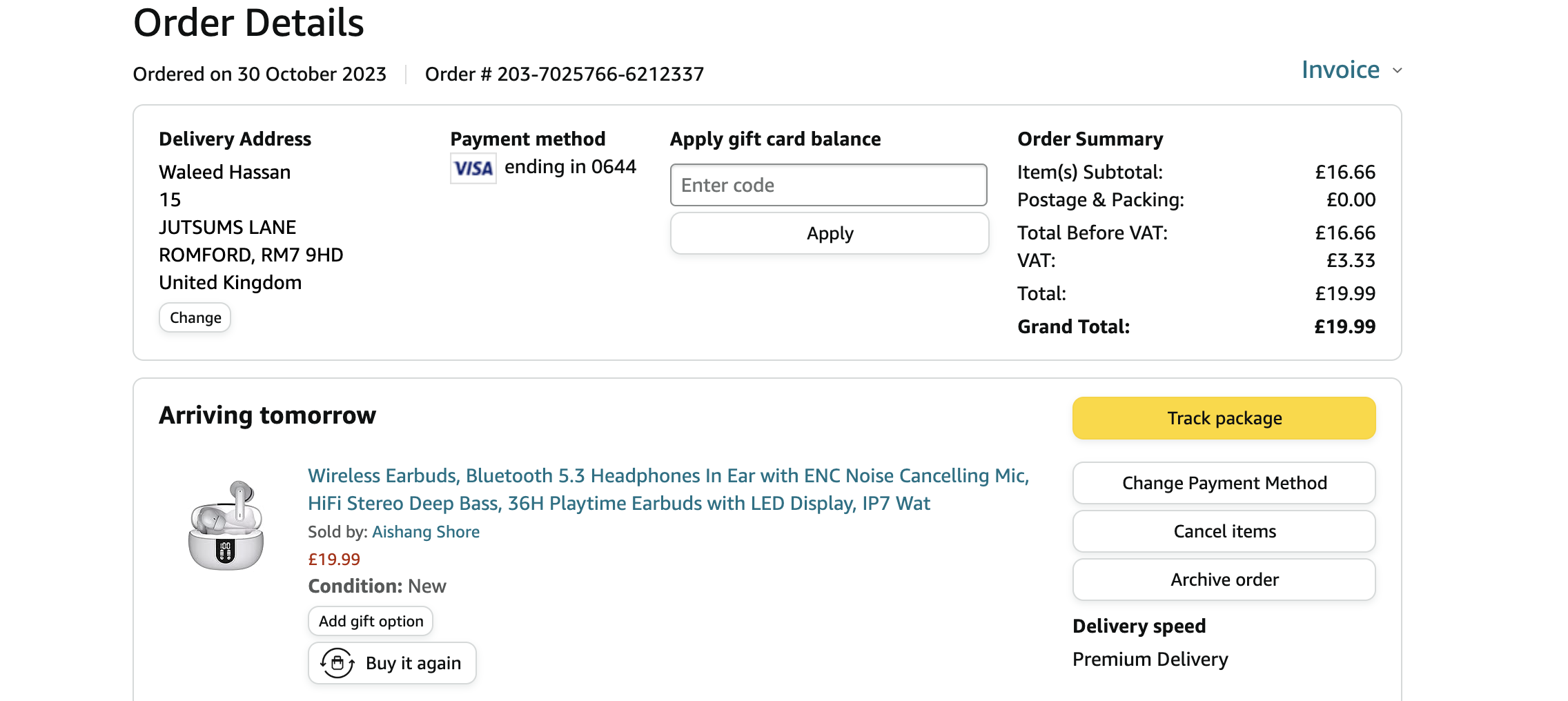The width and height of the screenshot is (1568, 701).
Task: Expand the Invoice dropdown chevron
Action: pyautogui.click(x=1398, y=71)
